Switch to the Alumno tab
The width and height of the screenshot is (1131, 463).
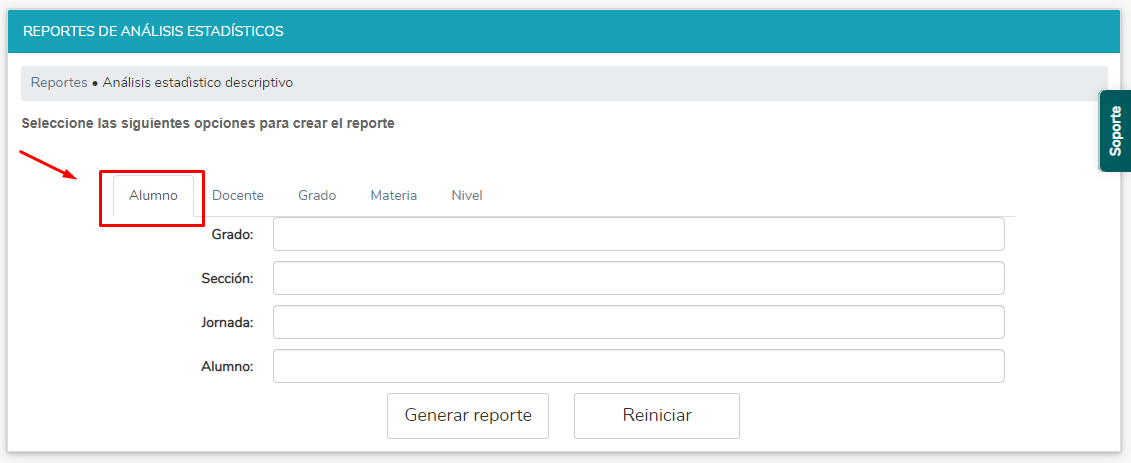click(x=154, y=195)
